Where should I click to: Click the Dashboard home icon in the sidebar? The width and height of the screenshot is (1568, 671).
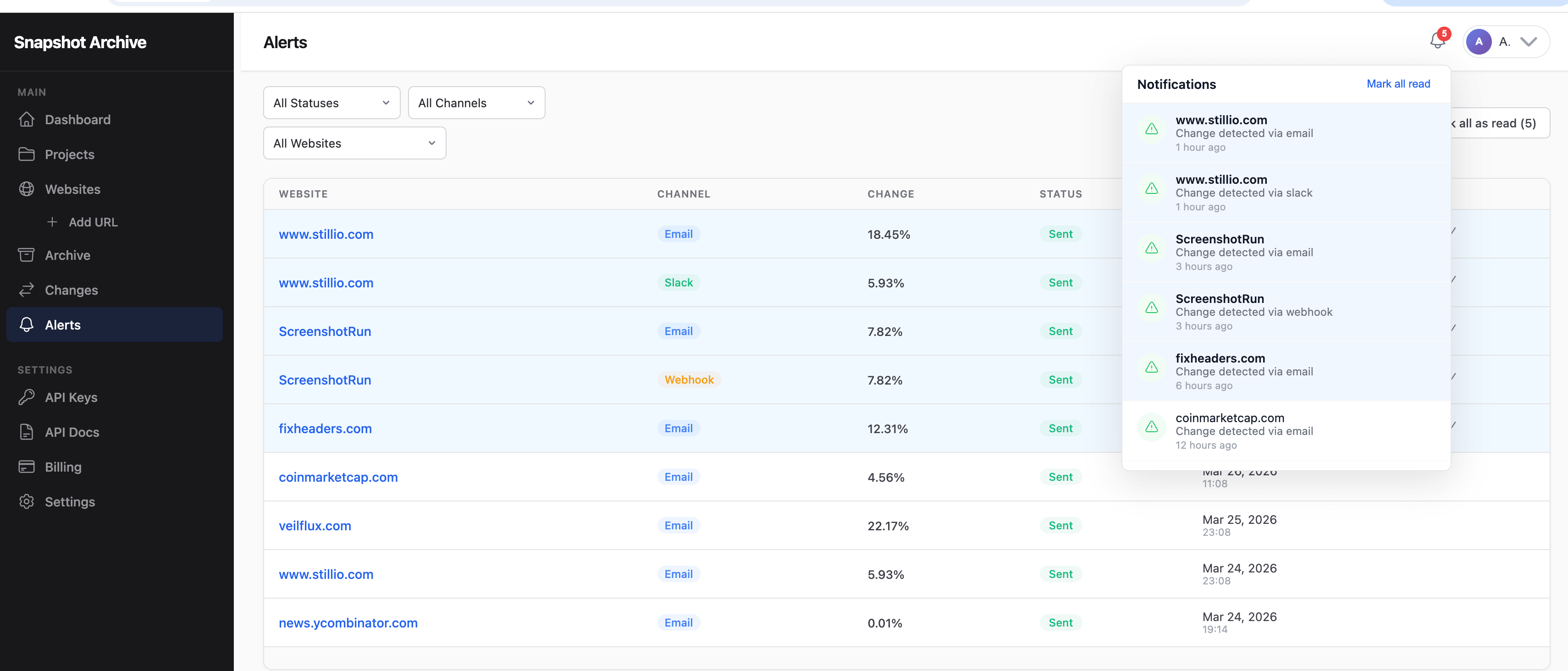coord(26,119)
